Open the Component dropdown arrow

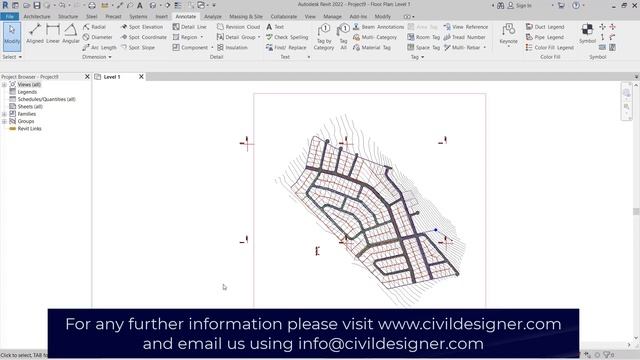212,48
